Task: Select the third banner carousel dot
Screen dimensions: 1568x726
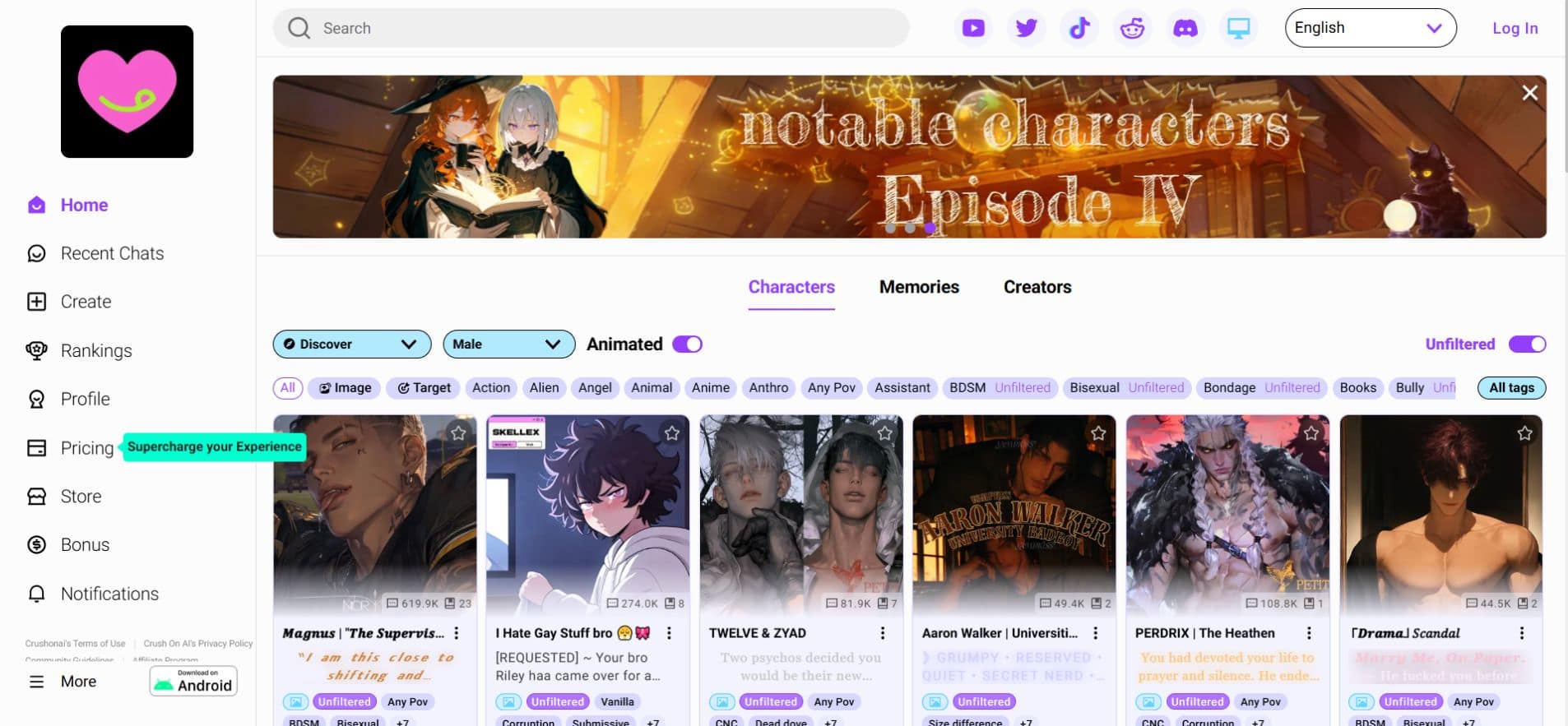Action: (x=930, y=228)
